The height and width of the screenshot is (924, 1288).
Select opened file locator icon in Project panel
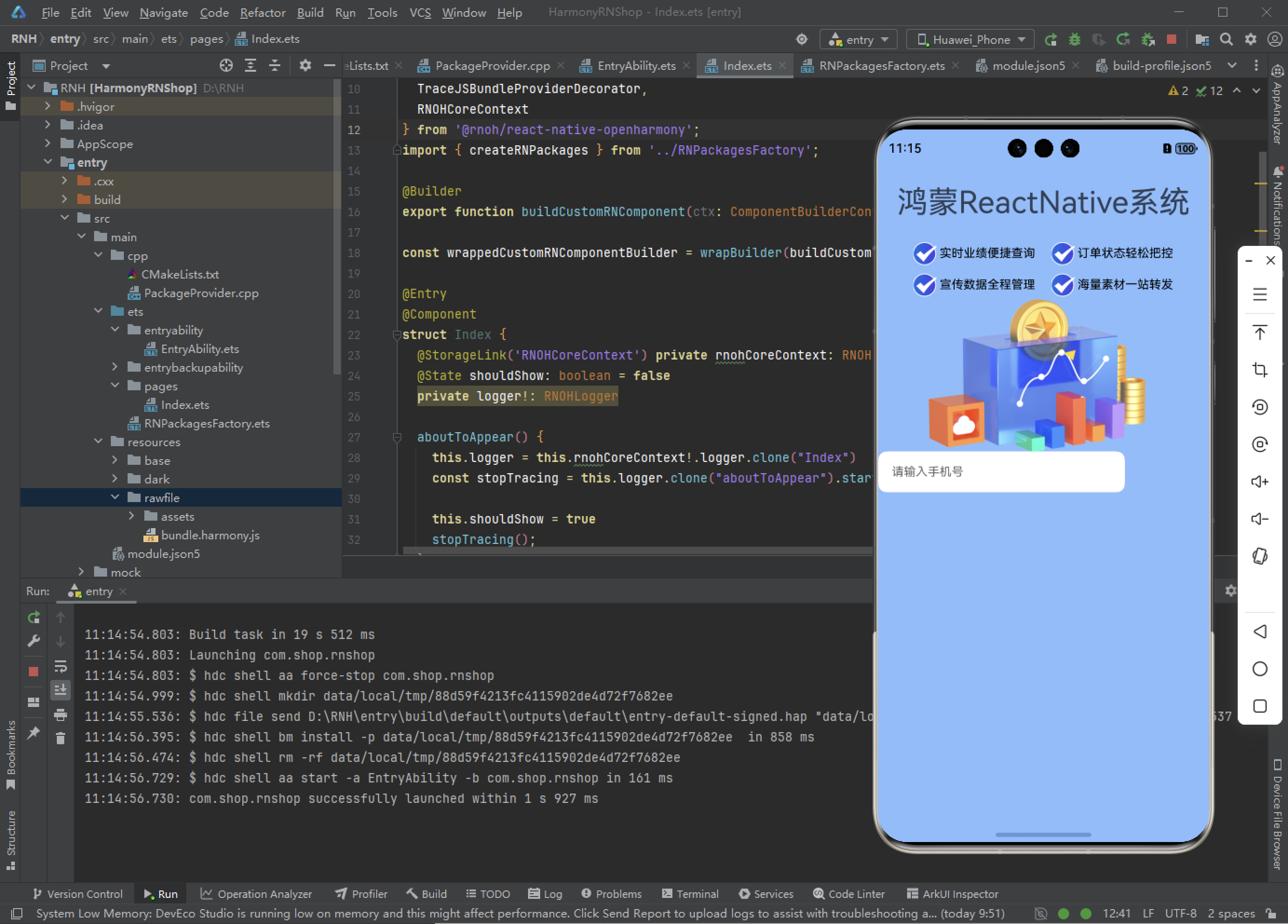click(x=226, y=66)
